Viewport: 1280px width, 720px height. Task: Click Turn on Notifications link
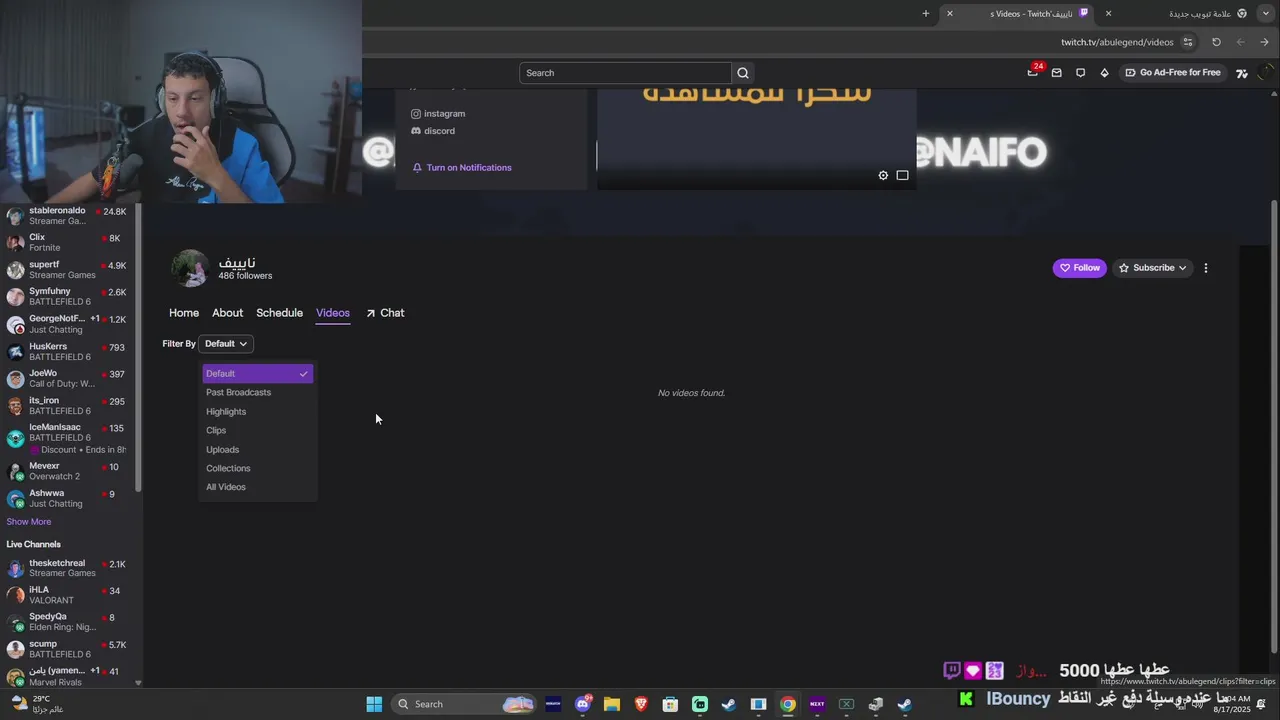pos(462,168)
